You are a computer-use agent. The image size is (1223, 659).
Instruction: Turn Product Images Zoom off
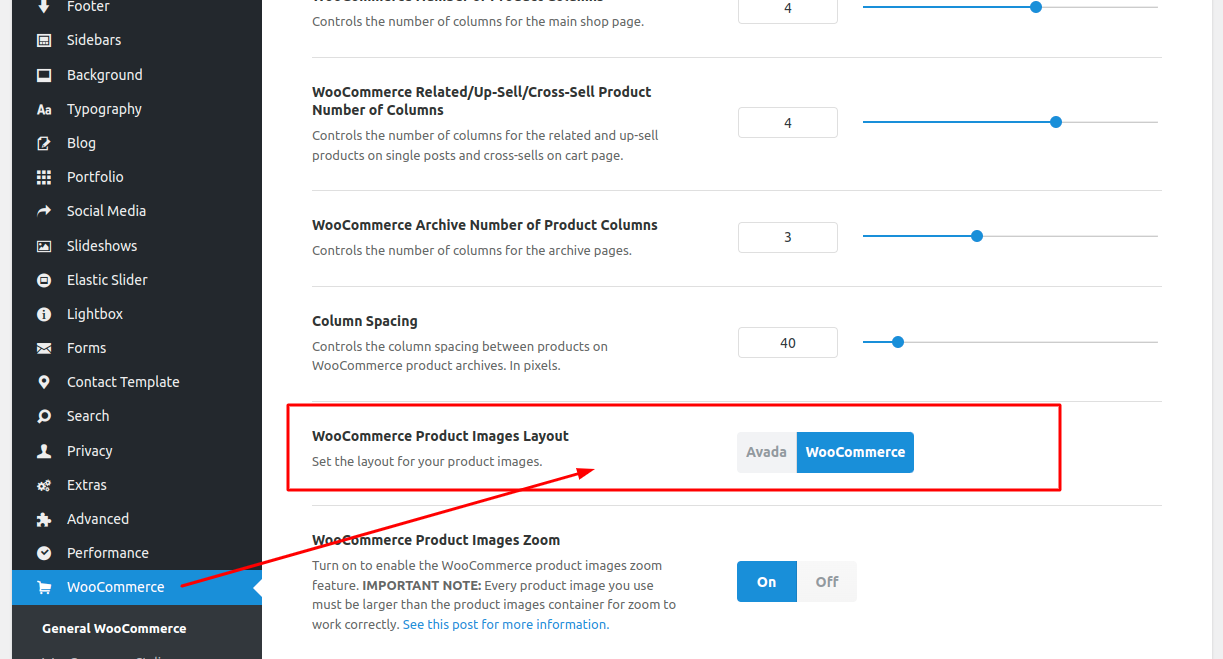[827, 582]
